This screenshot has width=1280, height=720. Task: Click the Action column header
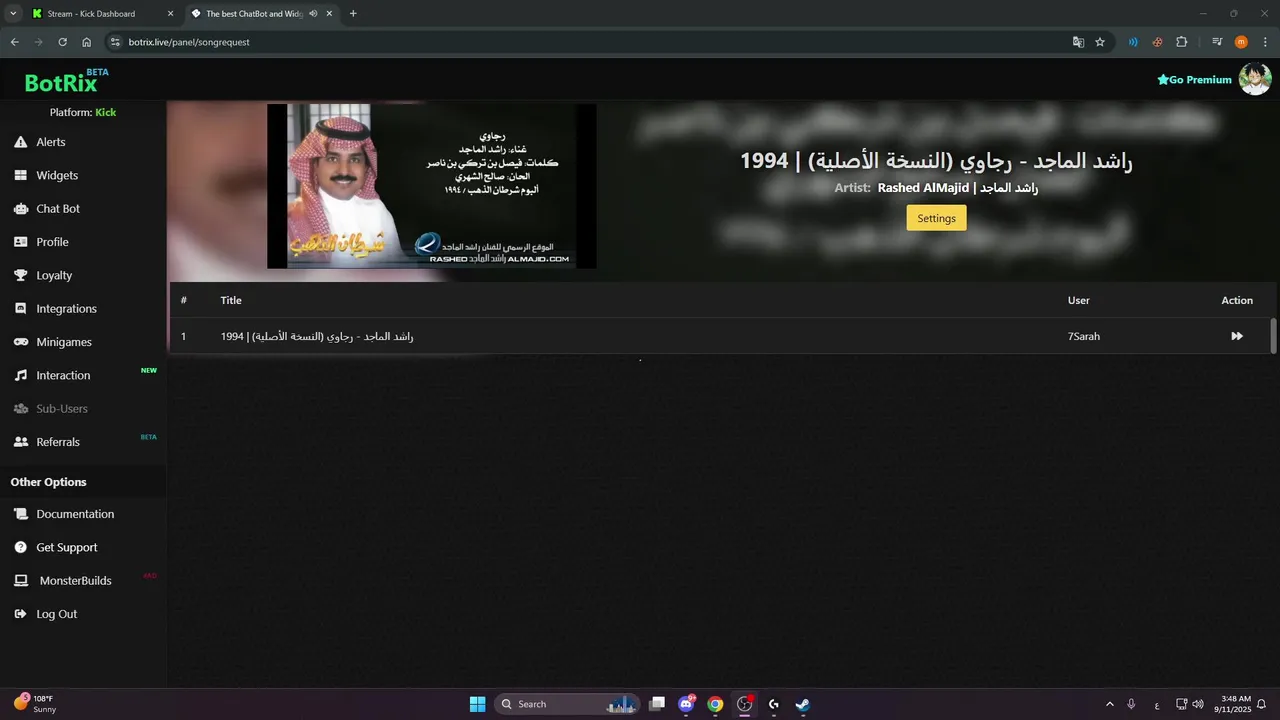[1237, 300]
